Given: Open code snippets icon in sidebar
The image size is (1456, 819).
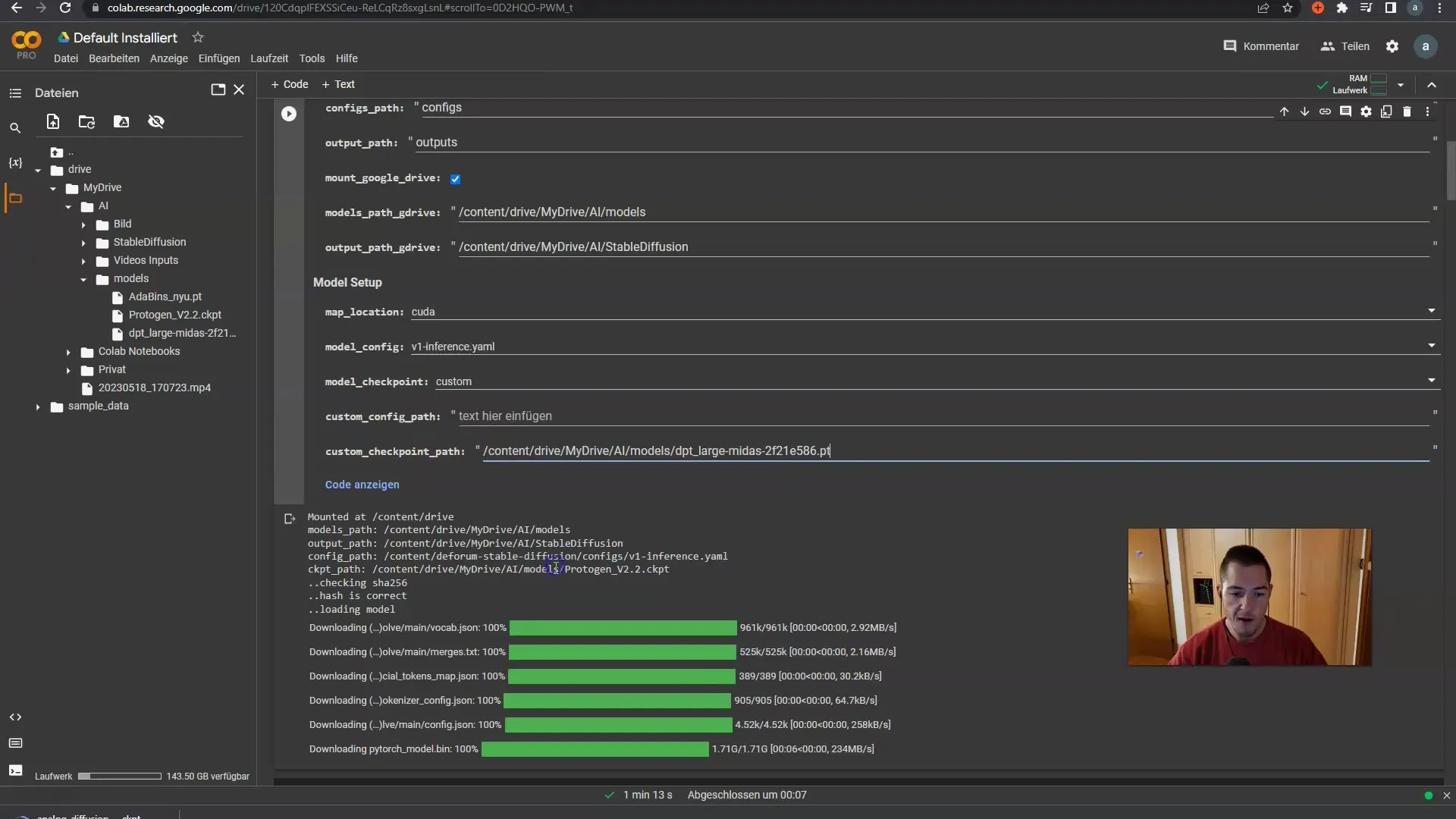Looking at the screenshot, I should click(x=15, y=717).
